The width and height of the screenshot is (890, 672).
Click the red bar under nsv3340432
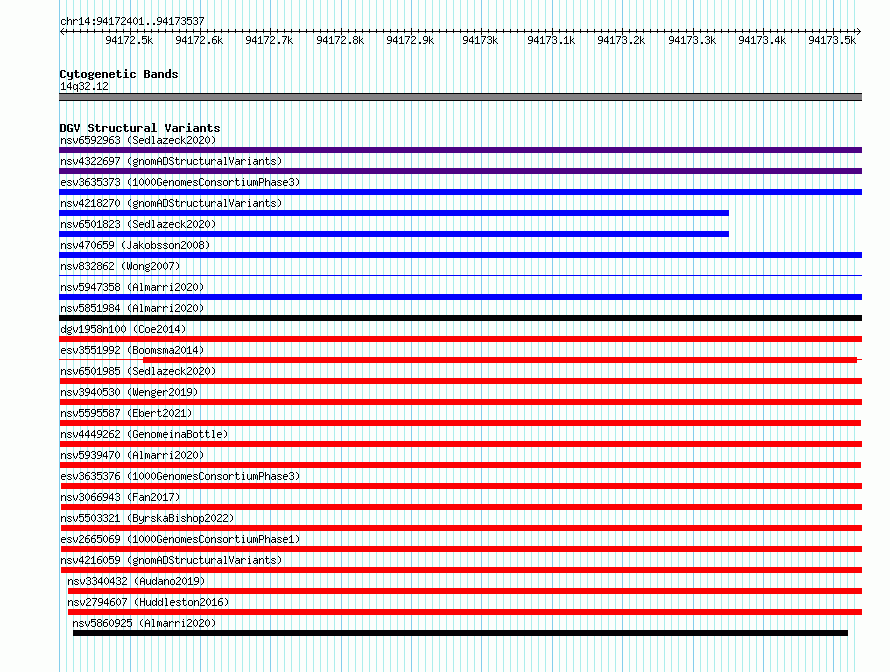pos(465,591)
